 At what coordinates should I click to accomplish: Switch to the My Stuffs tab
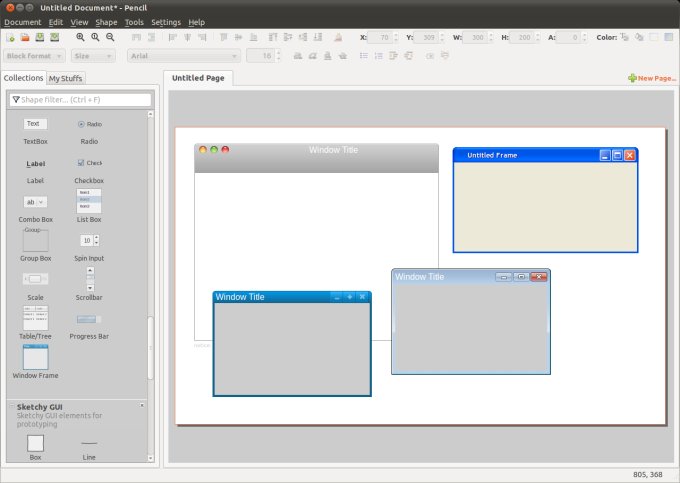pos(65,78)
